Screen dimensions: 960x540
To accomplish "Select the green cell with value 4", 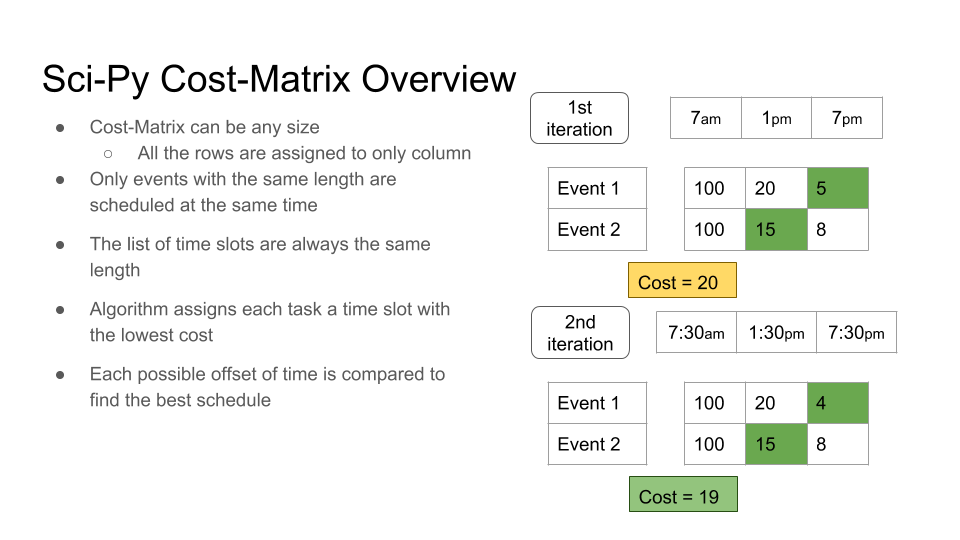I will pos(838,403).
